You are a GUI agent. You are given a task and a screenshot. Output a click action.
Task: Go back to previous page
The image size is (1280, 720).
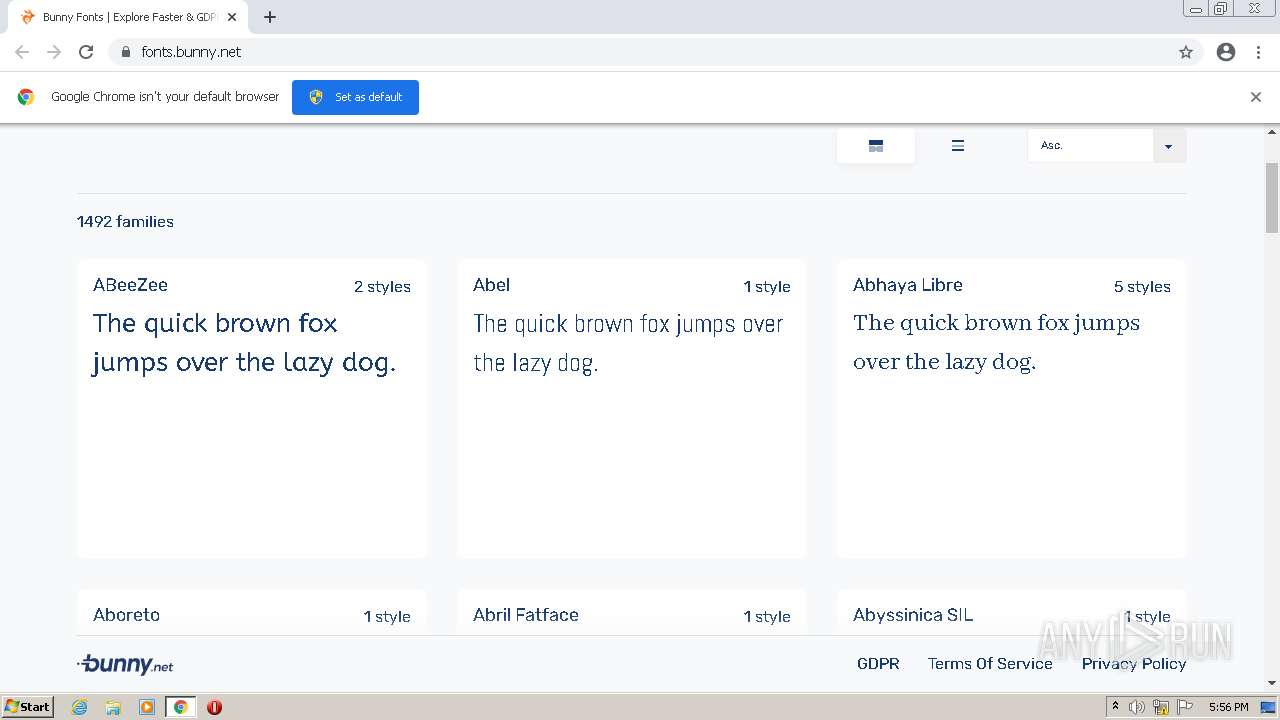[x=22, y=52]
